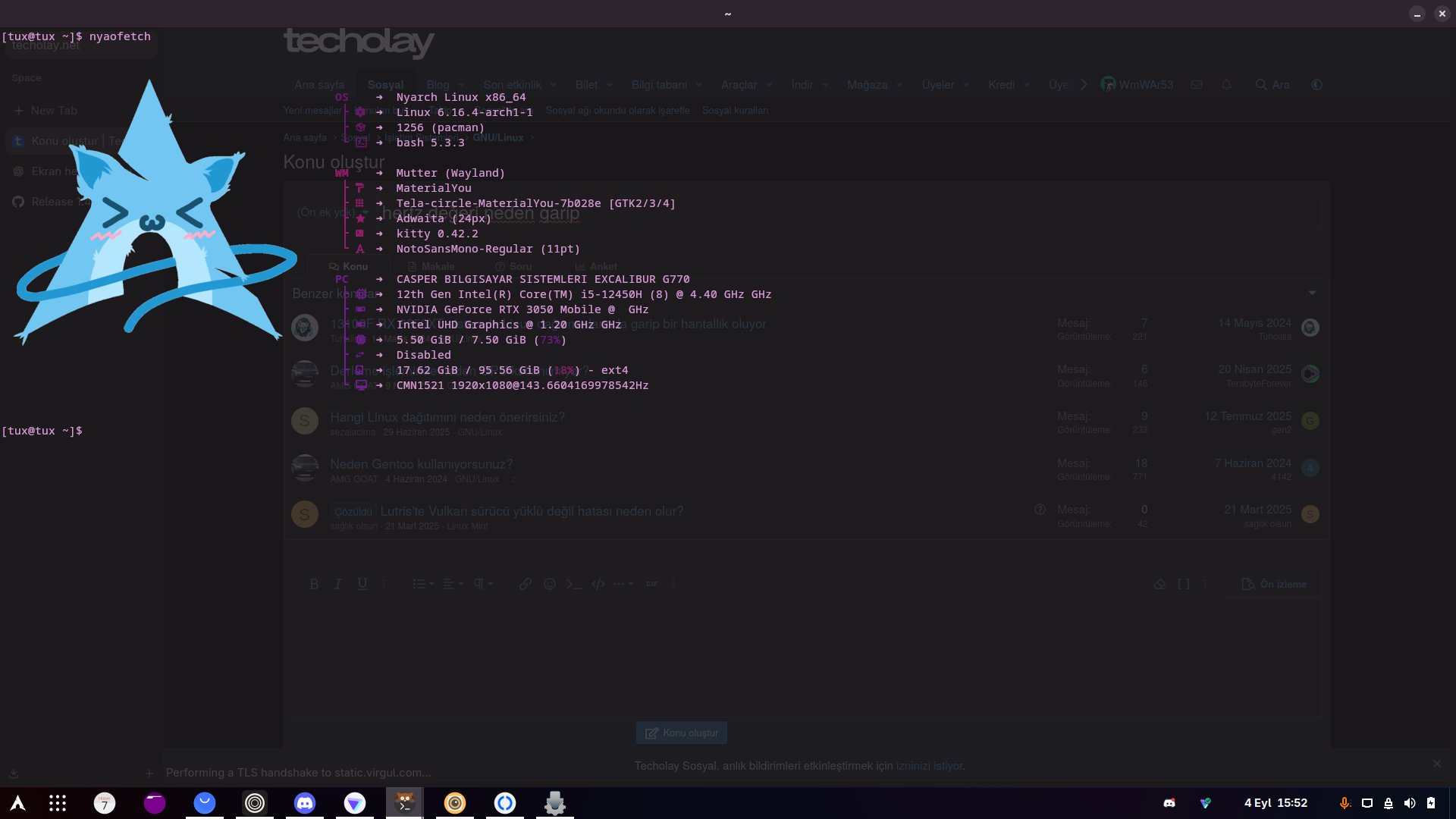Open the three-dots insert dropdown in the editor
The image size is (1456, 819).
click(x=623, y=584)
